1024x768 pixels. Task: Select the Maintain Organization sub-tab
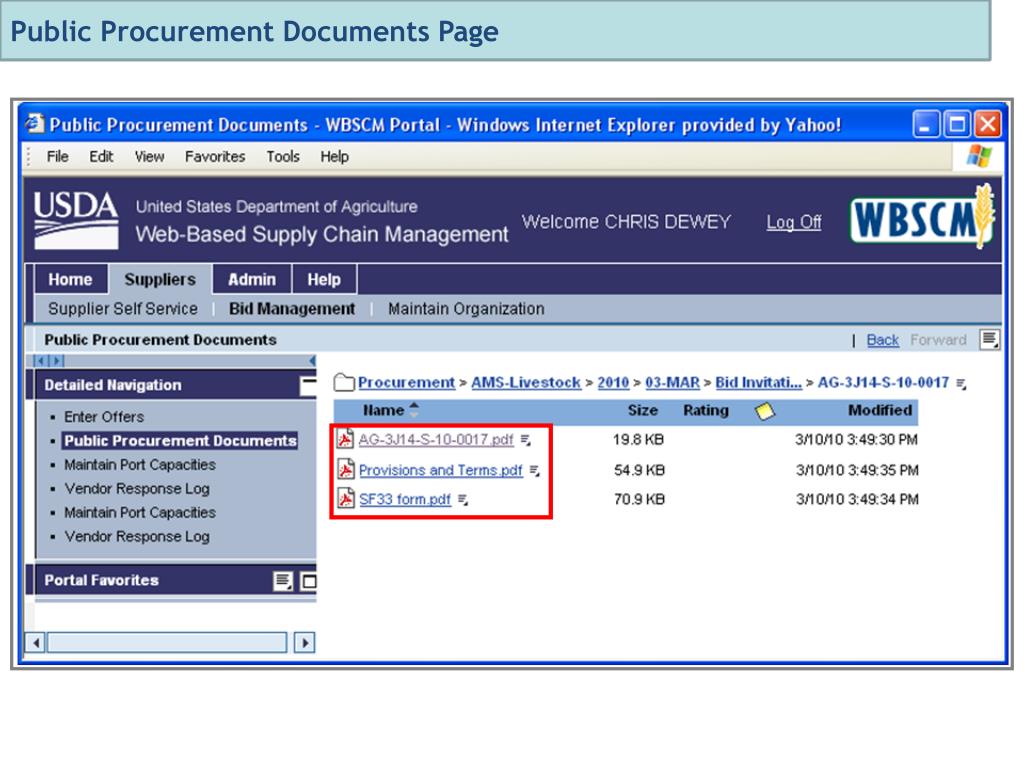[x=466, y=309]
